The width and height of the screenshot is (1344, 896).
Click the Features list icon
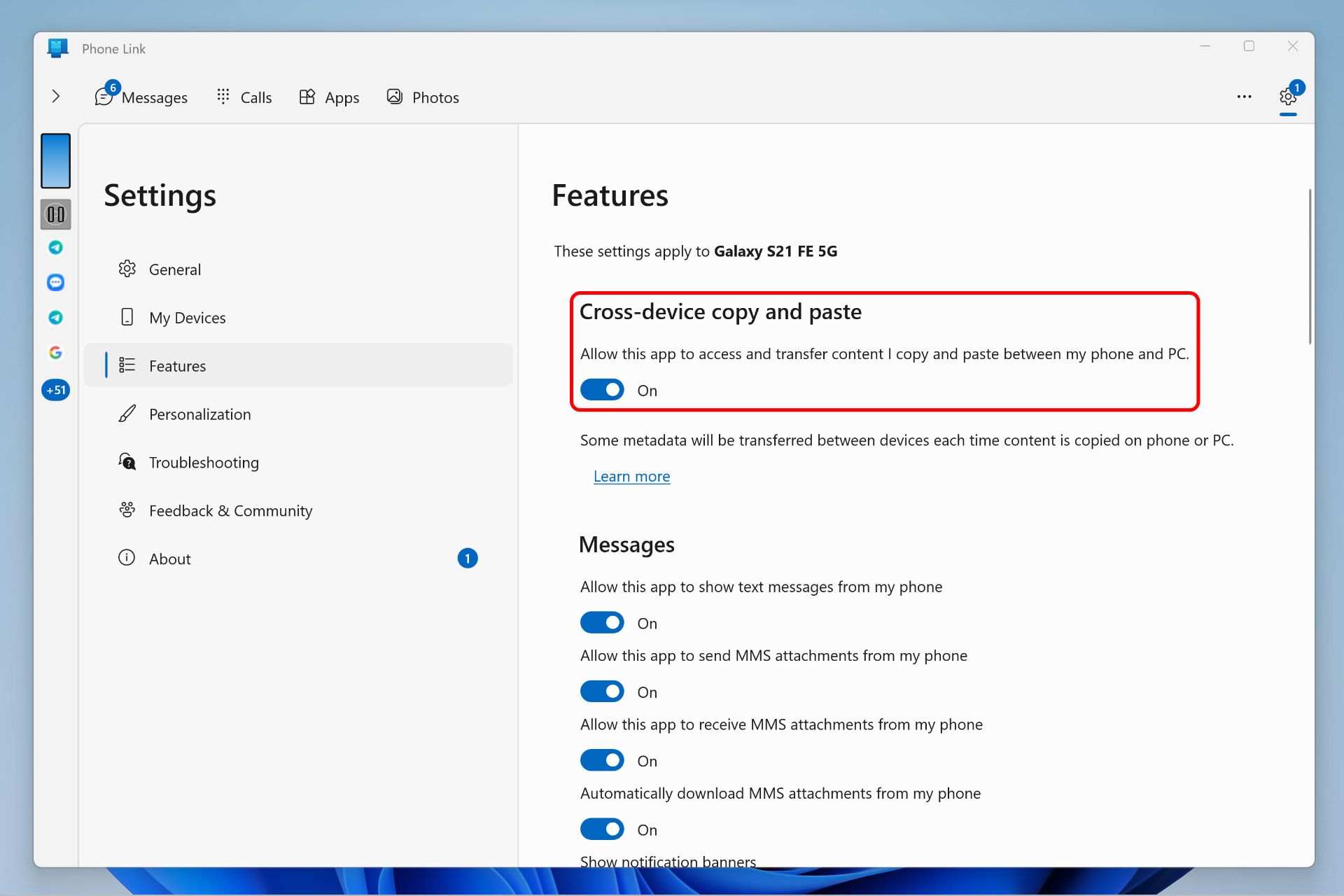click(127, 365)
